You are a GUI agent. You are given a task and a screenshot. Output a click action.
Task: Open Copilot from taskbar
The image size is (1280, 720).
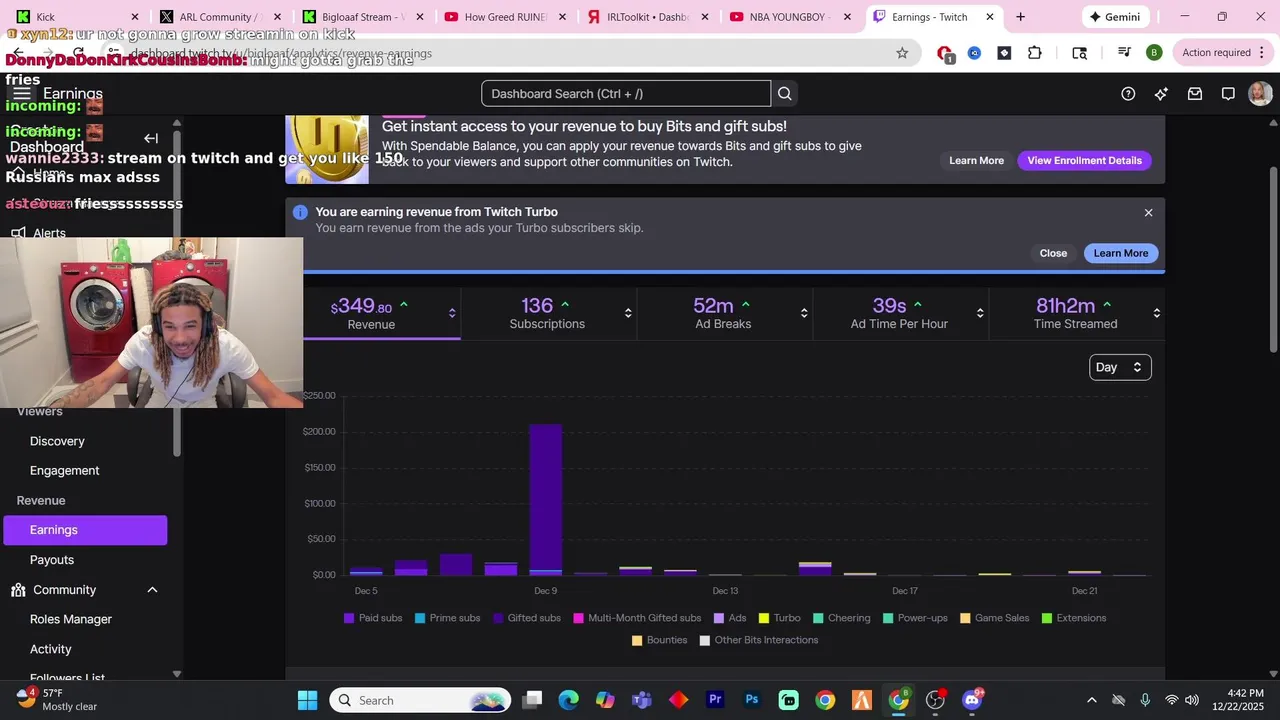605,700
